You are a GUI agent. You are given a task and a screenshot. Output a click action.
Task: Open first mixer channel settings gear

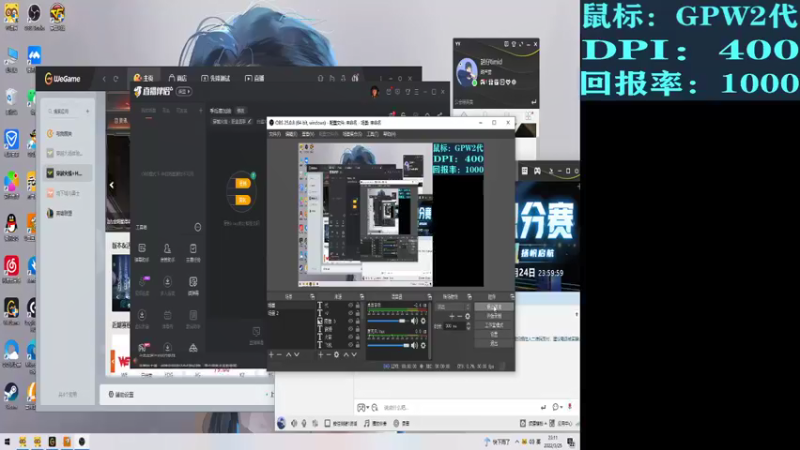423,321
